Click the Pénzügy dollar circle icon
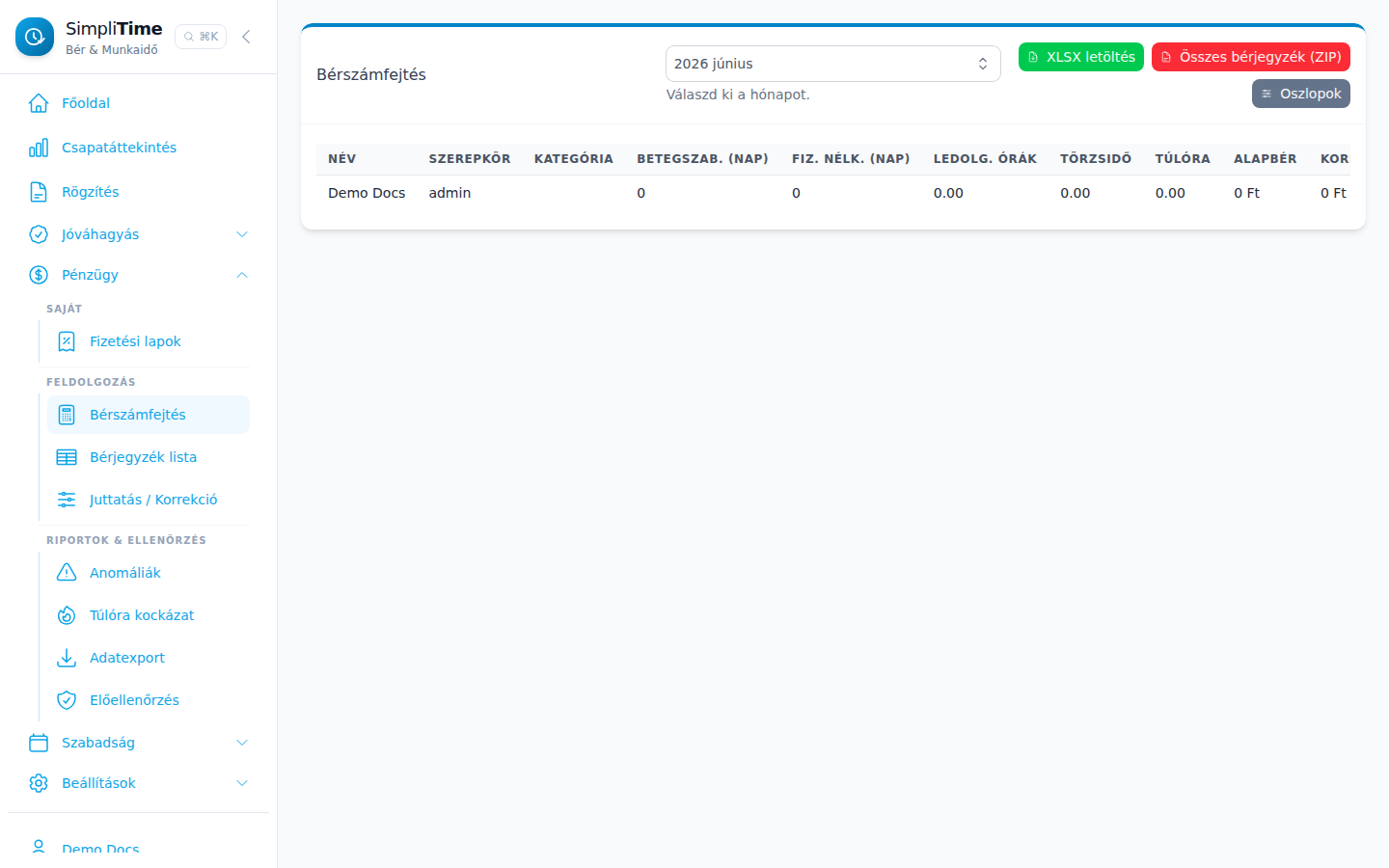Image resolution: width=1389 pixels, height=868 pixels. tap(39, 275)
